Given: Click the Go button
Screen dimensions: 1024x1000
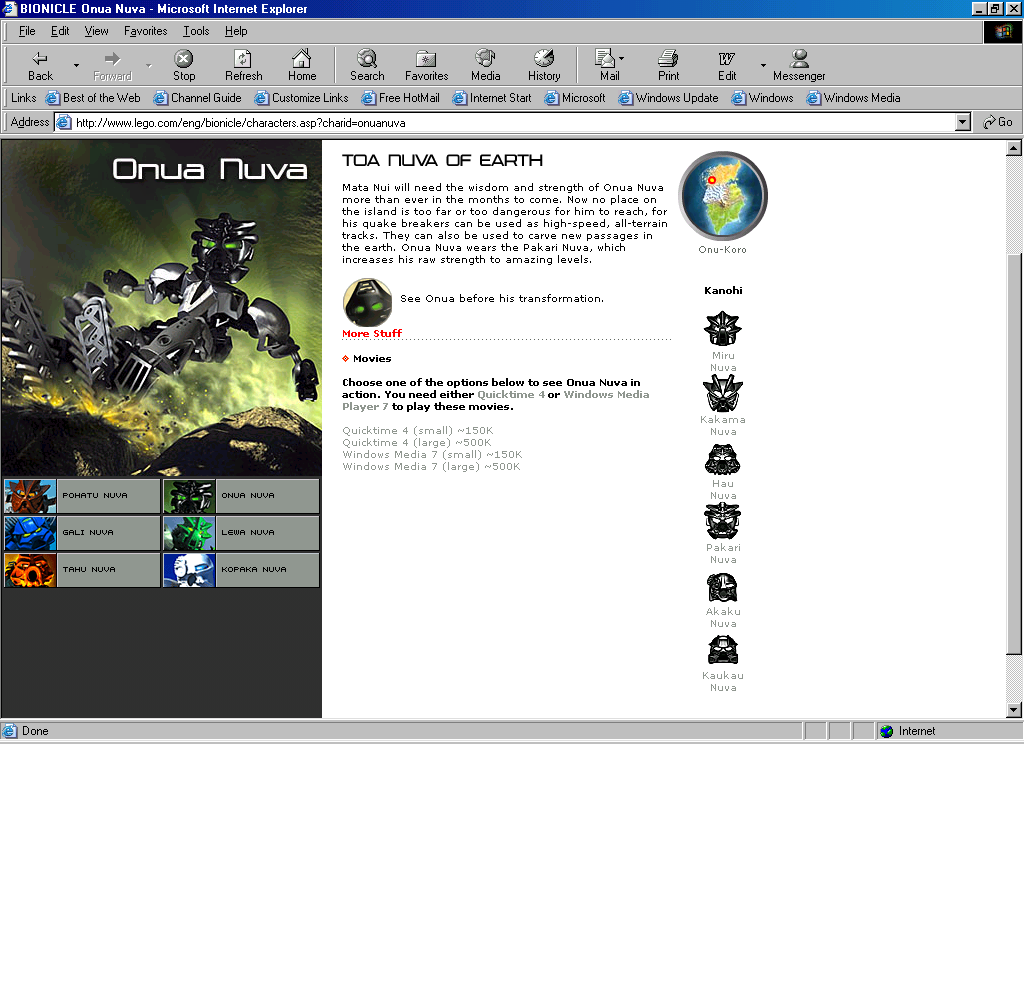Looking at the screenshot, I should tap(998, 122).
